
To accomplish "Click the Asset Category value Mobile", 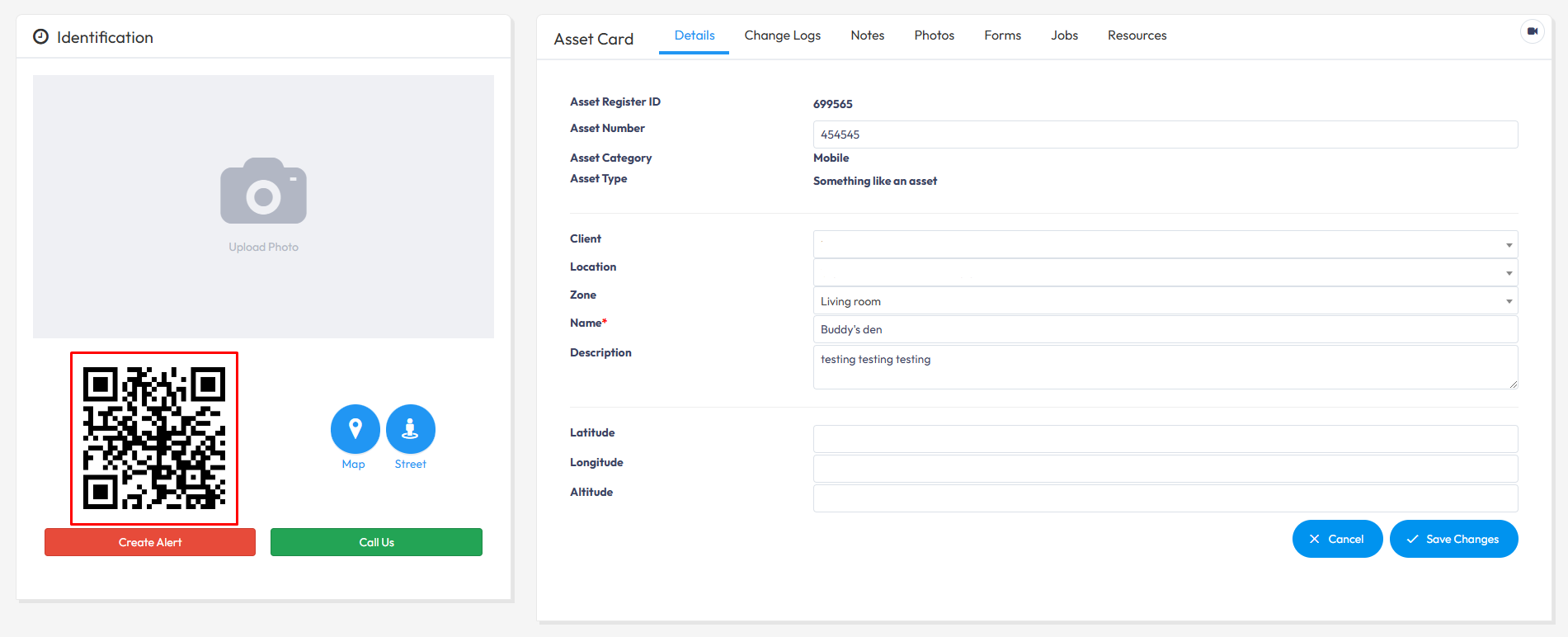I will pyautogui.click(x=831, y=158).
